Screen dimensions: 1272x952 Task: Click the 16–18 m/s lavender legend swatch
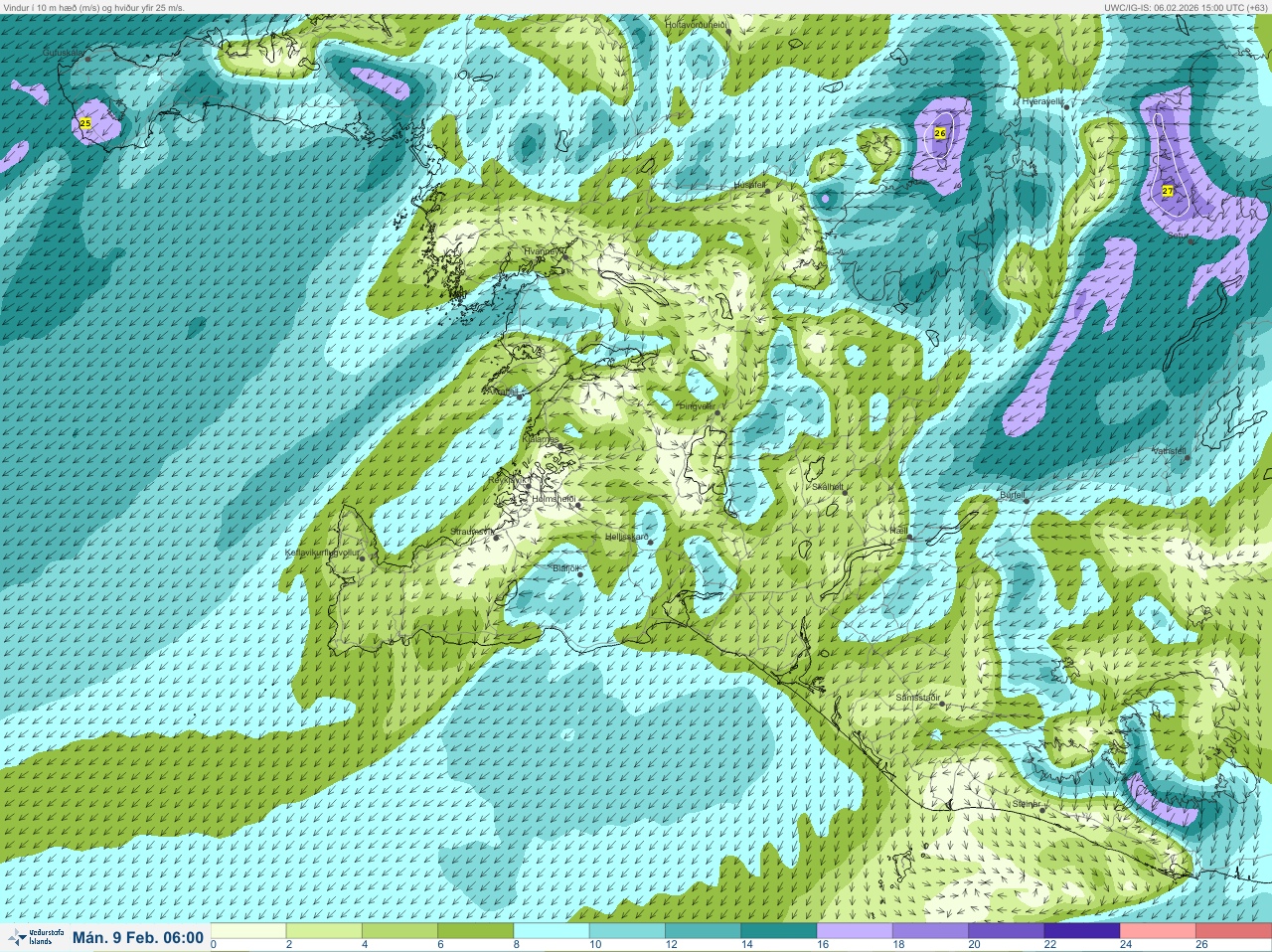click(x=855, y=931)
